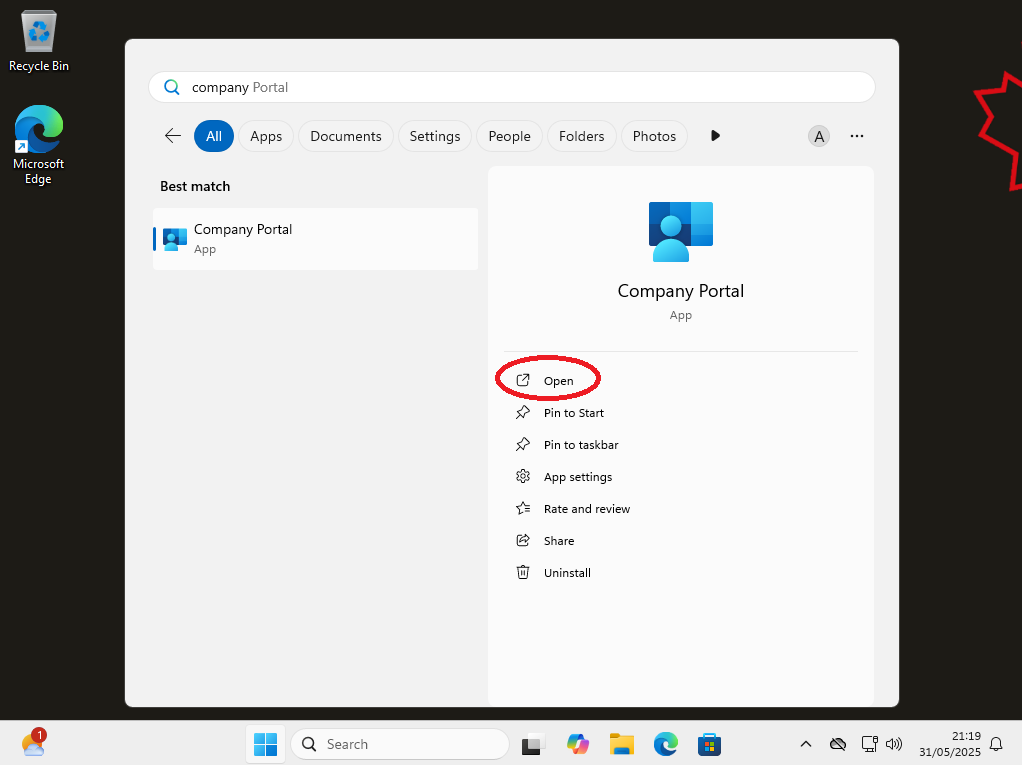Image resolution: width=1022 pixels, height=765 pixels.
Task: Show more filters with the play arrow
Action: click(715, 136)
